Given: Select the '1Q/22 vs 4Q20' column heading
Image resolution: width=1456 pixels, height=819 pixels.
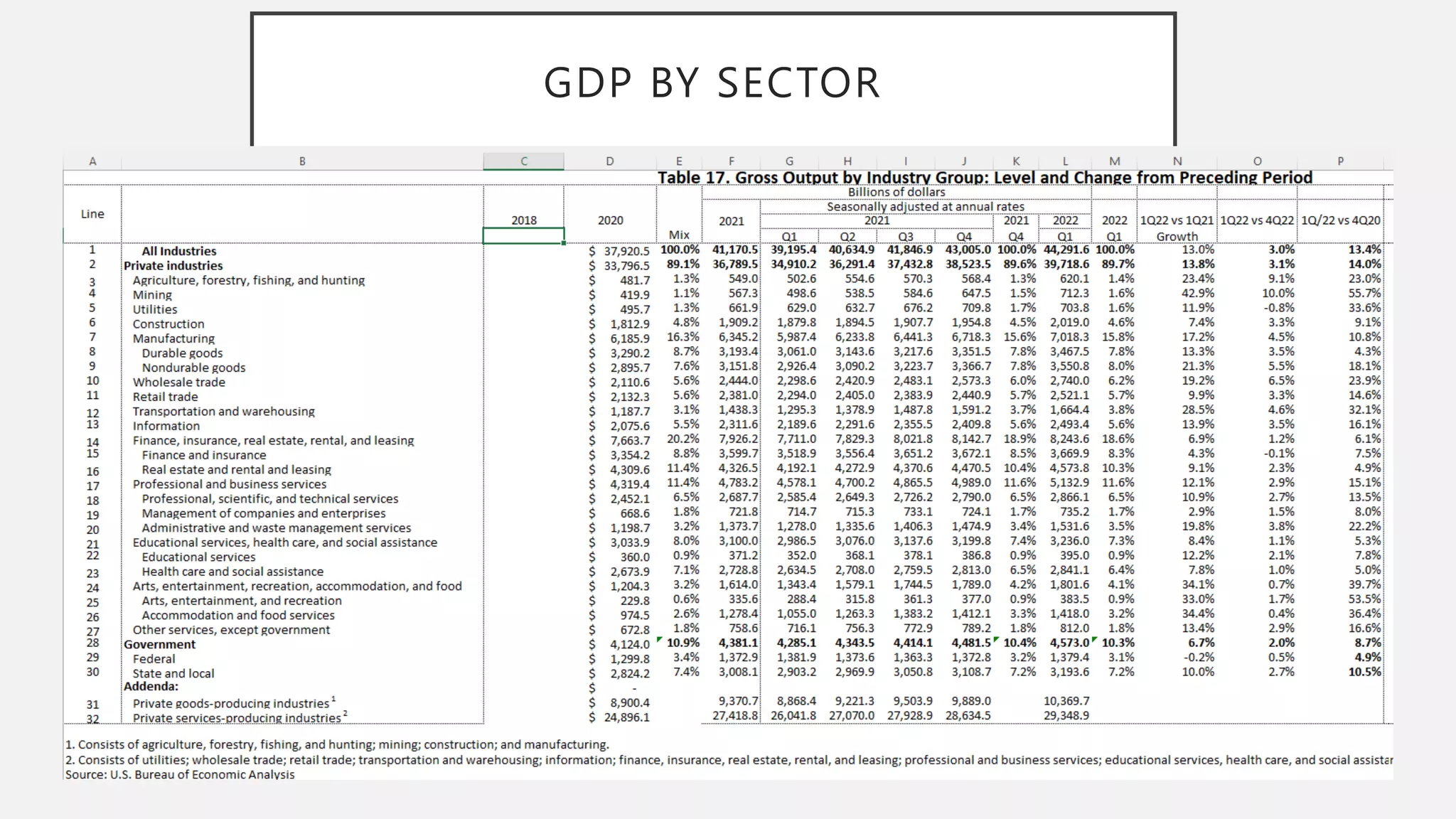Looking at the screenshot, I should pyautogui.click(x=1341, y=220).
